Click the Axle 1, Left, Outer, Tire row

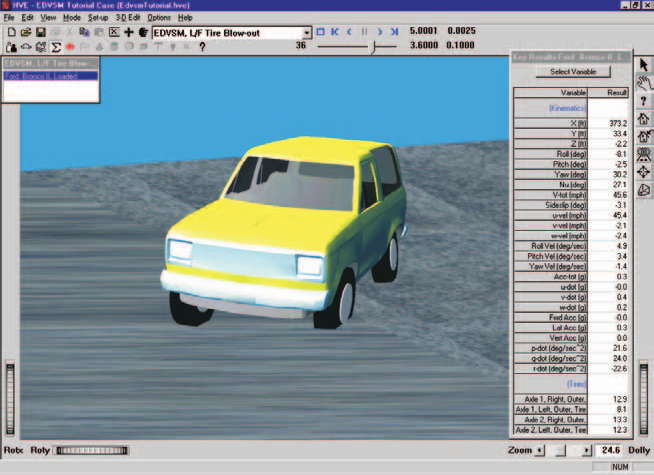click(571, 410)
